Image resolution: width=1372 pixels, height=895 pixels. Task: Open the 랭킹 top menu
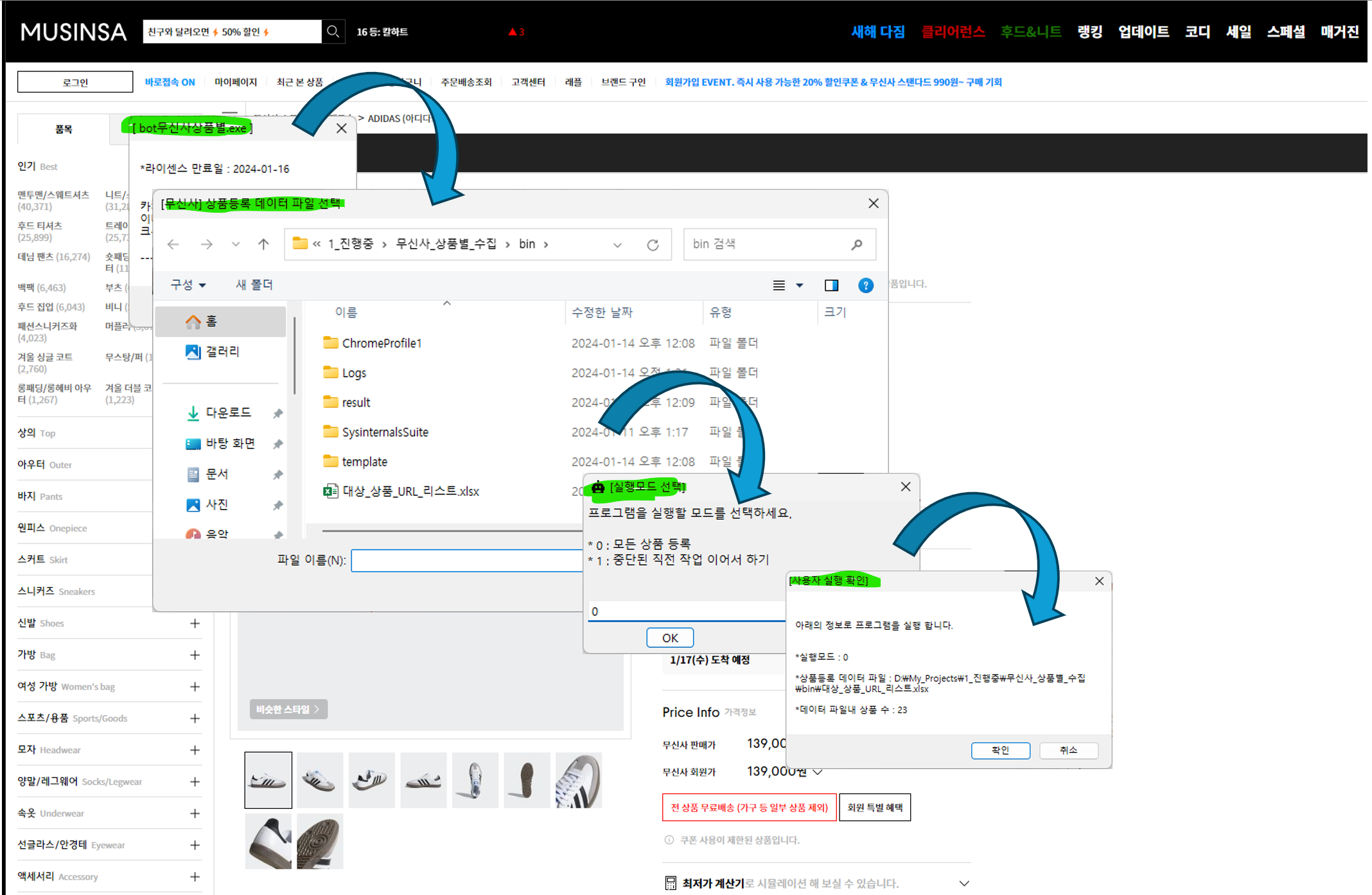(x=1089, y=31)
